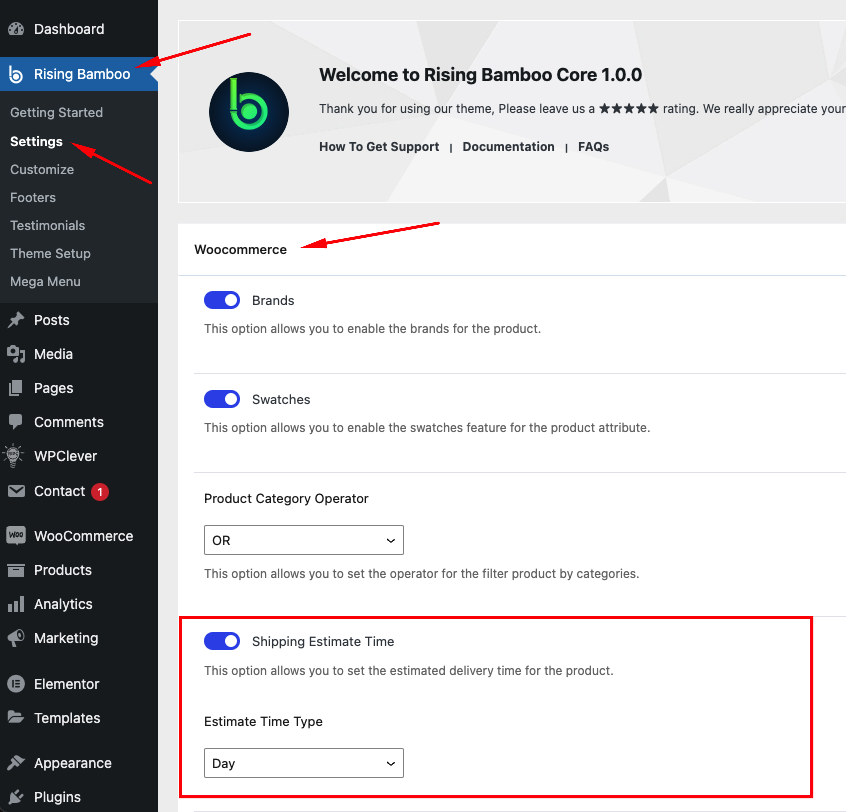846x812 pixels.
Task: Click the five-star rating stars
Action: (629, 108)
